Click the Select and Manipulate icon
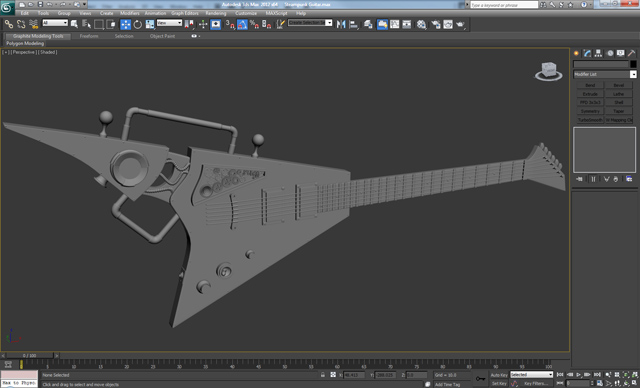 203,24
